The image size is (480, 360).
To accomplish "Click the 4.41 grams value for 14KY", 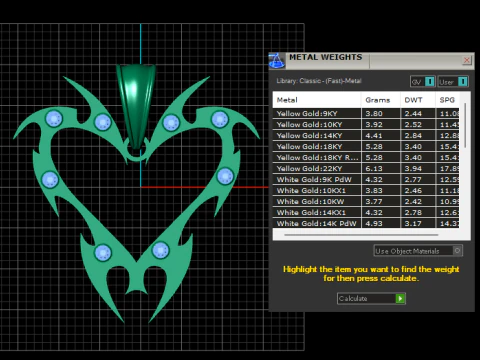I will [374, 135].
